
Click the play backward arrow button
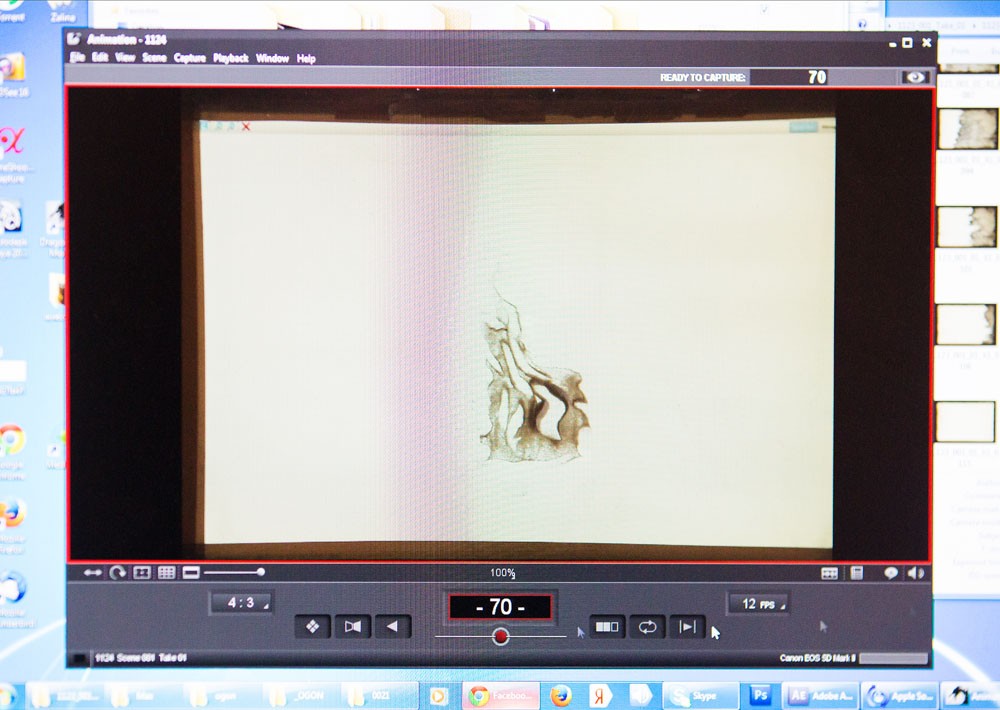(x=392, y=627)
